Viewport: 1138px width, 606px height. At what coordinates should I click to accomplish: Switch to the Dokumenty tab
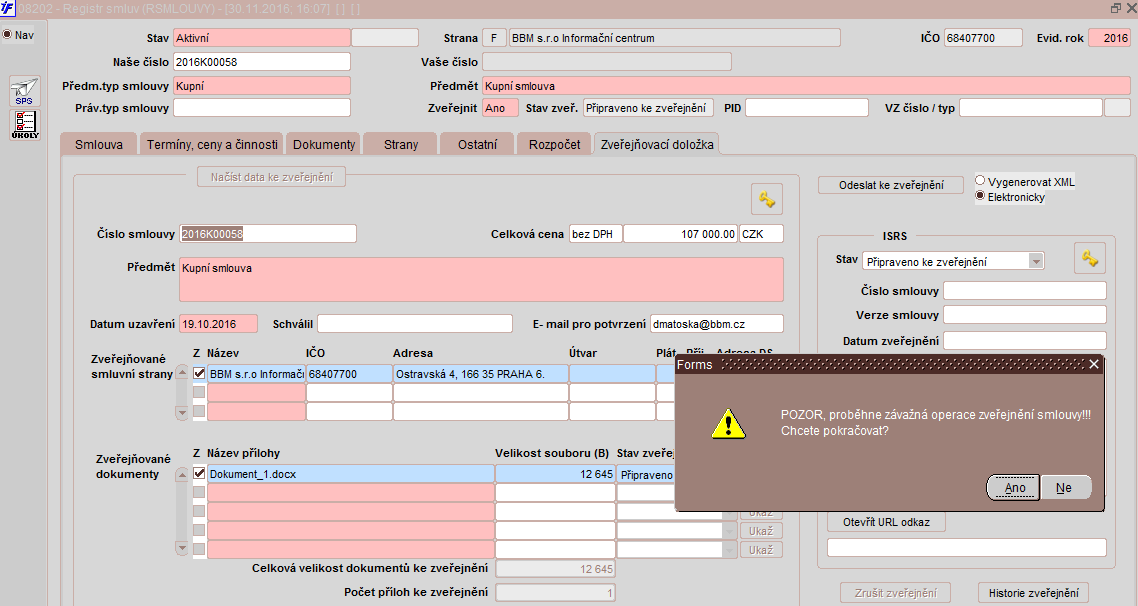[324, 144]
